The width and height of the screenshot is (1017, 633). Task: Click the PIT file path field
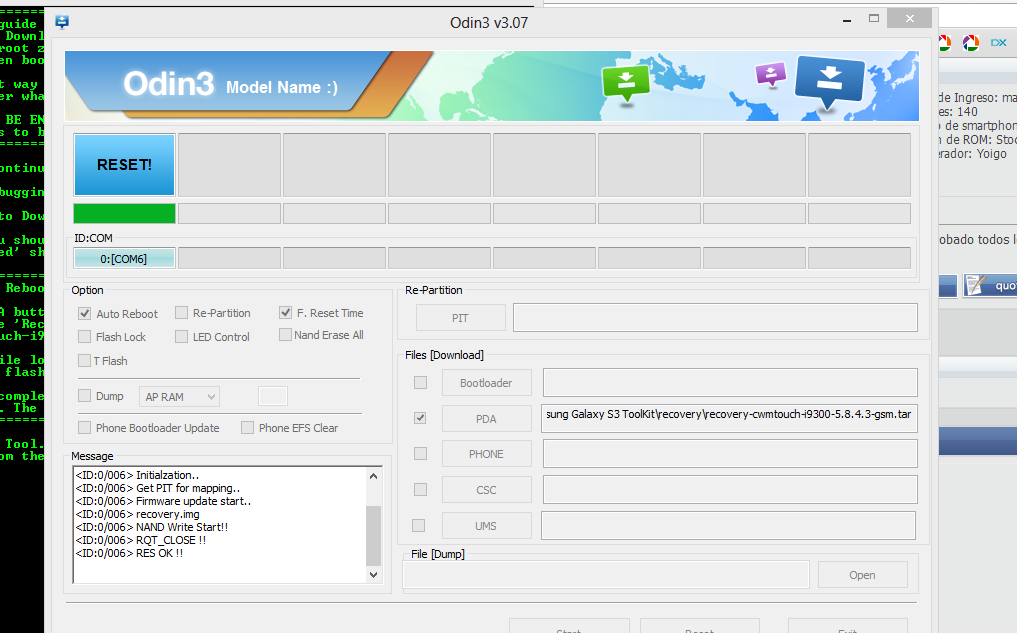tap(715, 317)
